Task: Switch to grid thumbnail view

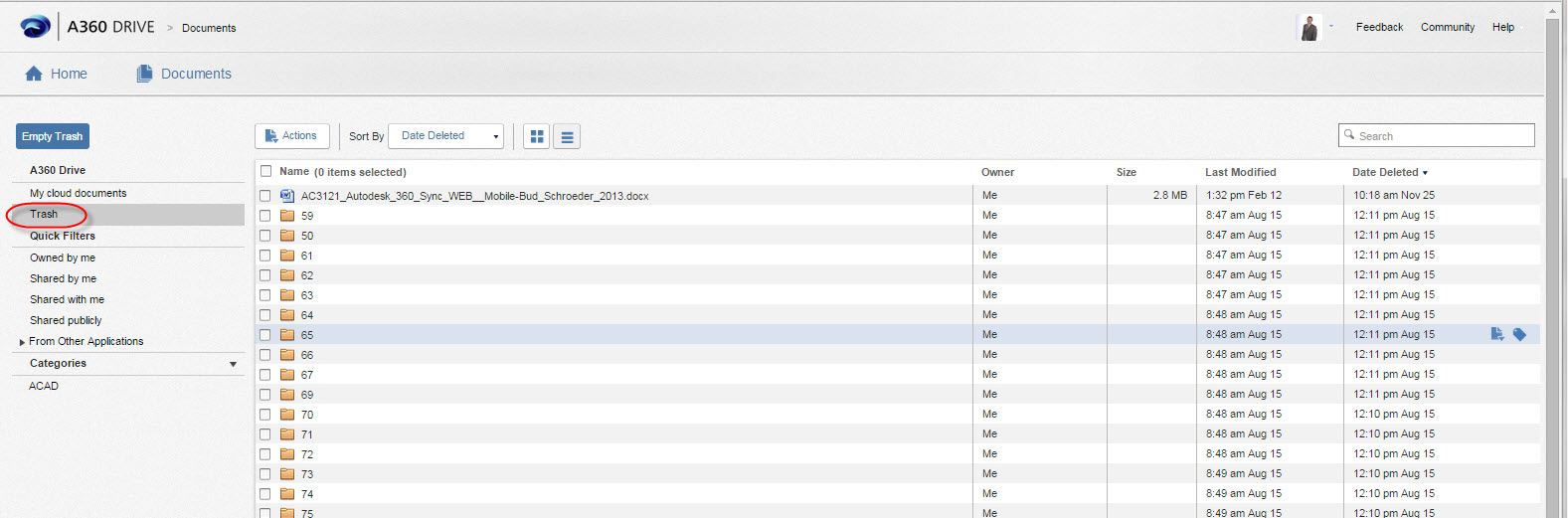Action: (537, 136)
